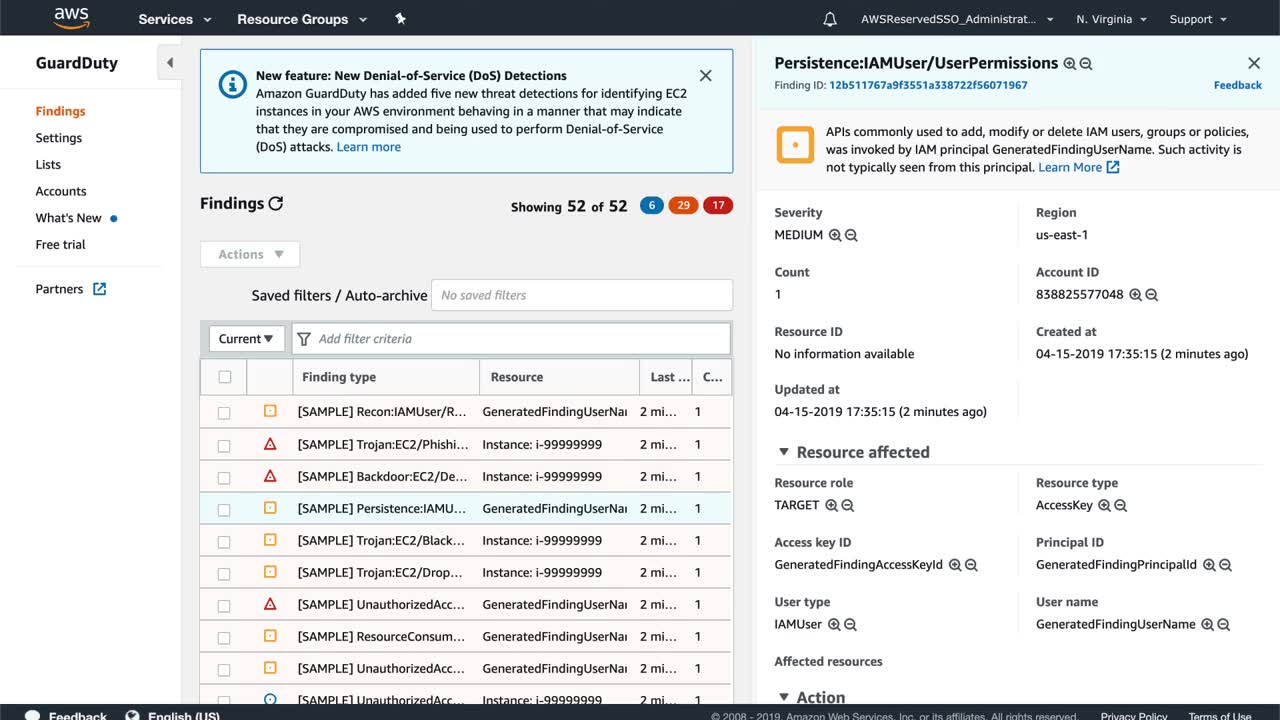Click the Finding ID link

[928, 85]
